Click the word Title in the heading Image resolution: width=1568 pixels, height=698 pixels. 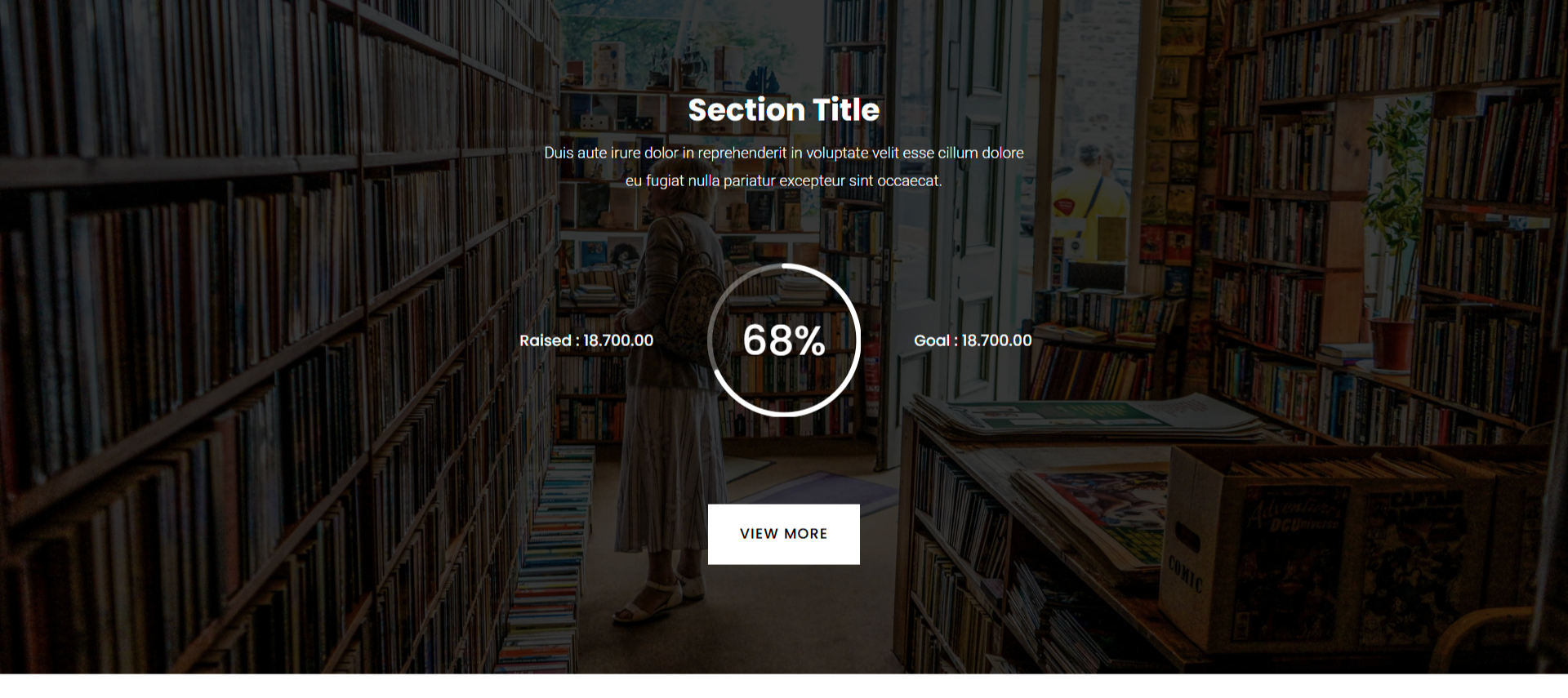[x=845, y=110]
